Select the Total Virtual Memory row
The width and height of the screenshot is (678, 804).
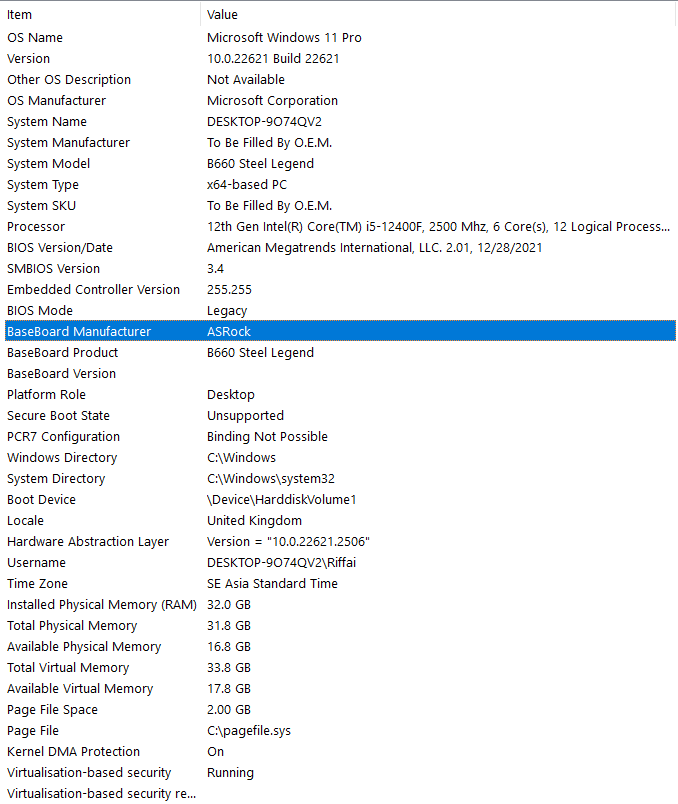(340, 668)
